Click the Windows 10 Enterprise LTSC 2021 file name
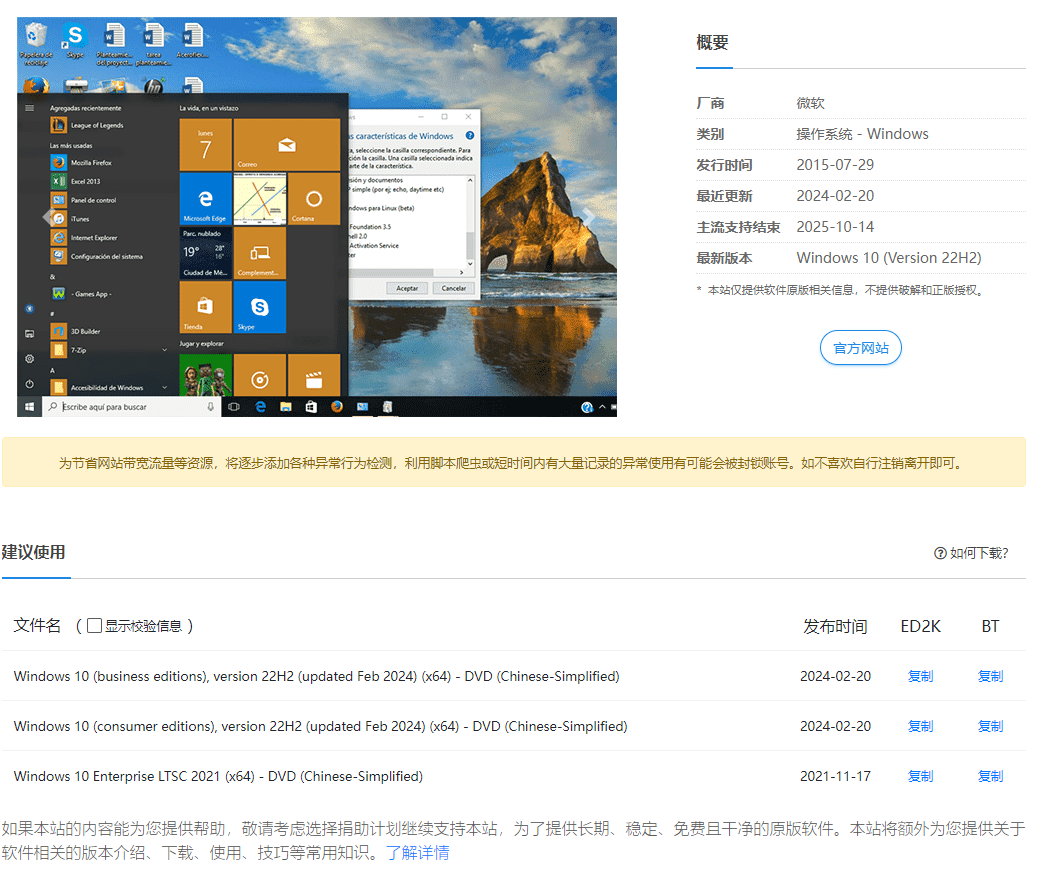This screenshot has height=874, width=1048. [x=218, y=776]
